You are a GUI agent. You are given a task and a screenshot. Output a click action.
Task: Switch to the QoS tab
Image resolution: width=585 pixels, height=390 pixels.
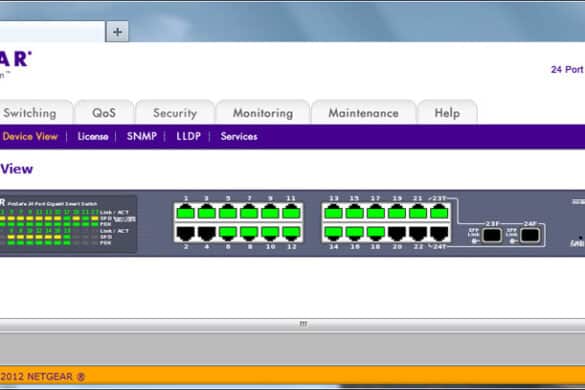click(x=104, y=113)
